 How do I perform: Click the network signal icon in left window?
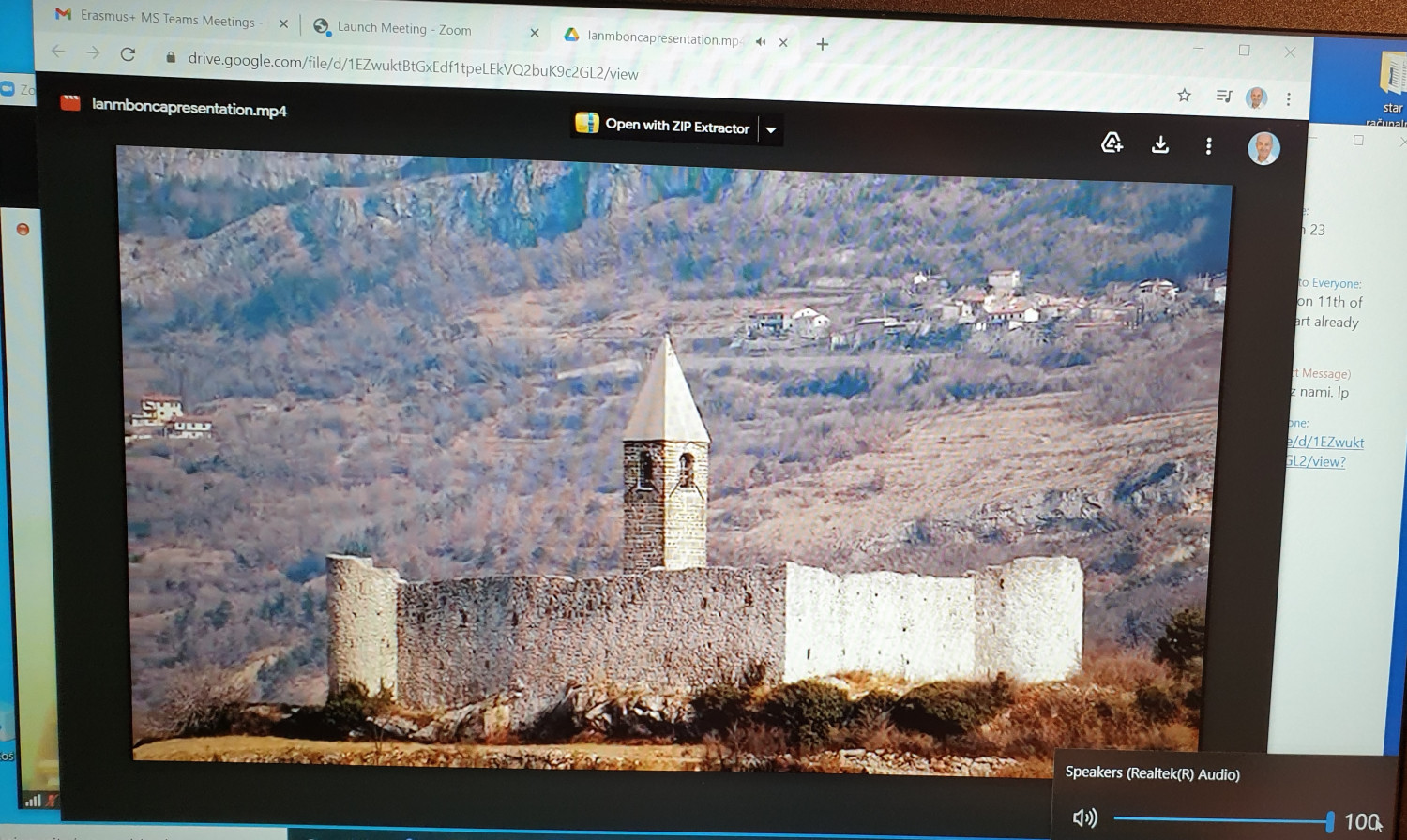pos(33,801)
